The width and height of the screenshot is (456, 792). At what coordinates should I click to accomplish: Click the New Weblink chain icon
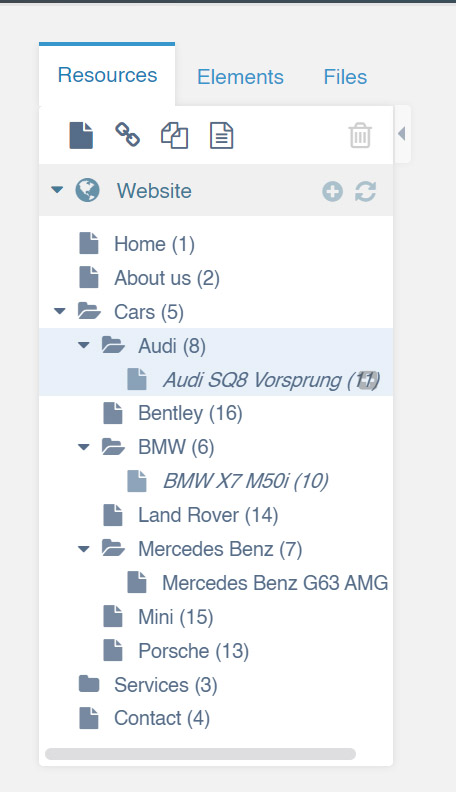coord(128,134)
